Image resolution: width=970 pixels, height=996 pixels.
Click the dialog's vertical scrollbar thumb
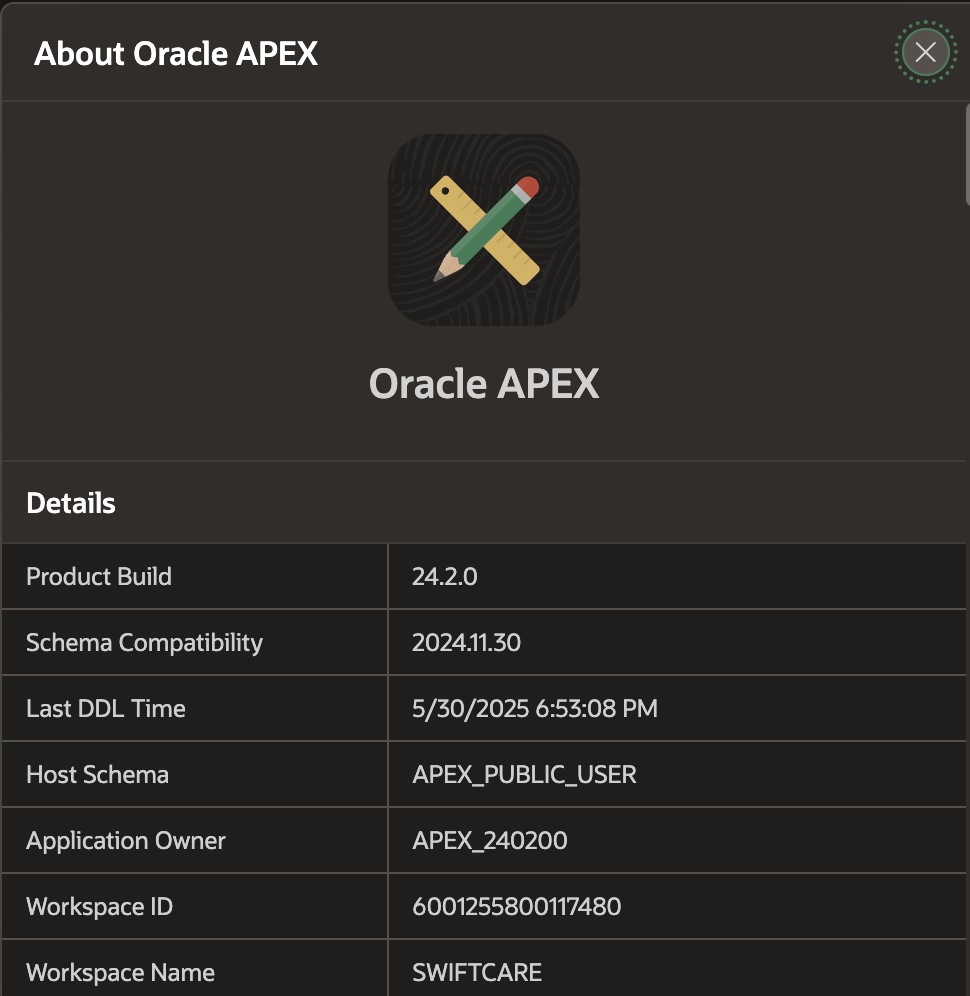point(967,155)
